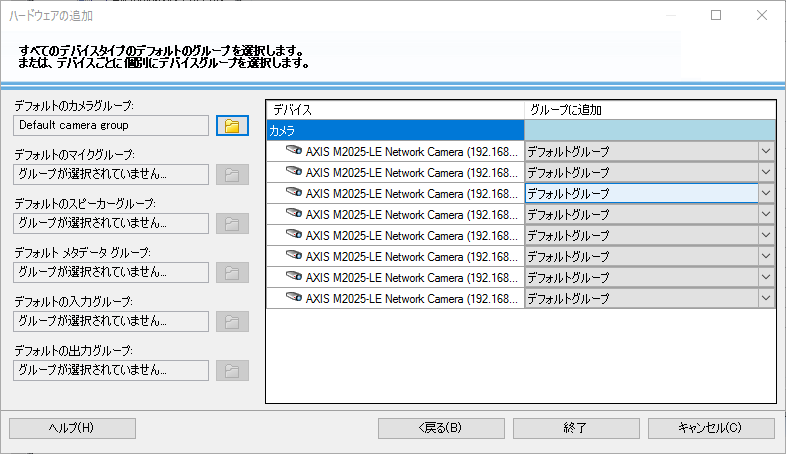Go back with the <戻る(B) button

[441, 428]
